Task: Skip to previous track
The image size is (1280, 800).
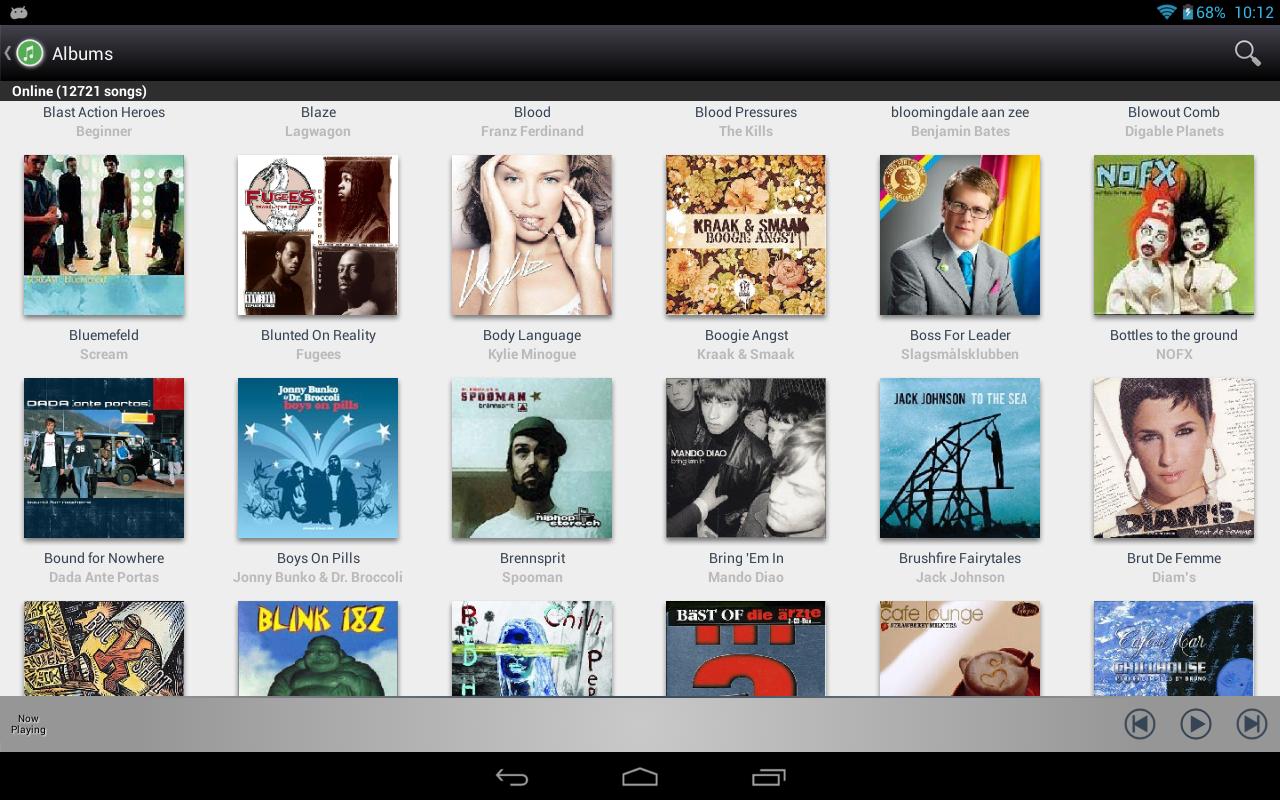Action: pyautogui.click(x=1140, y=723)
